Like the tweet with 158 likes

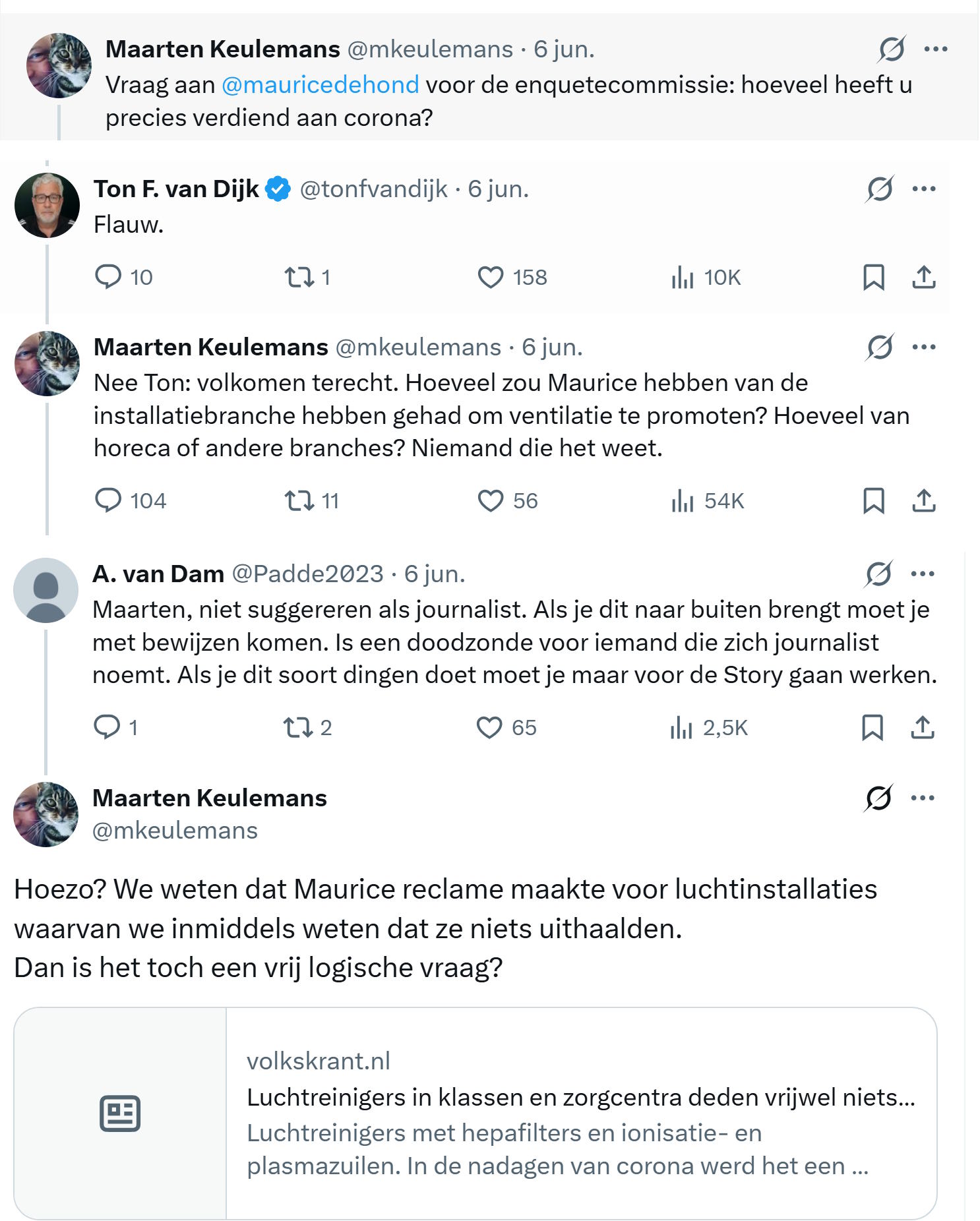[512, 277]
